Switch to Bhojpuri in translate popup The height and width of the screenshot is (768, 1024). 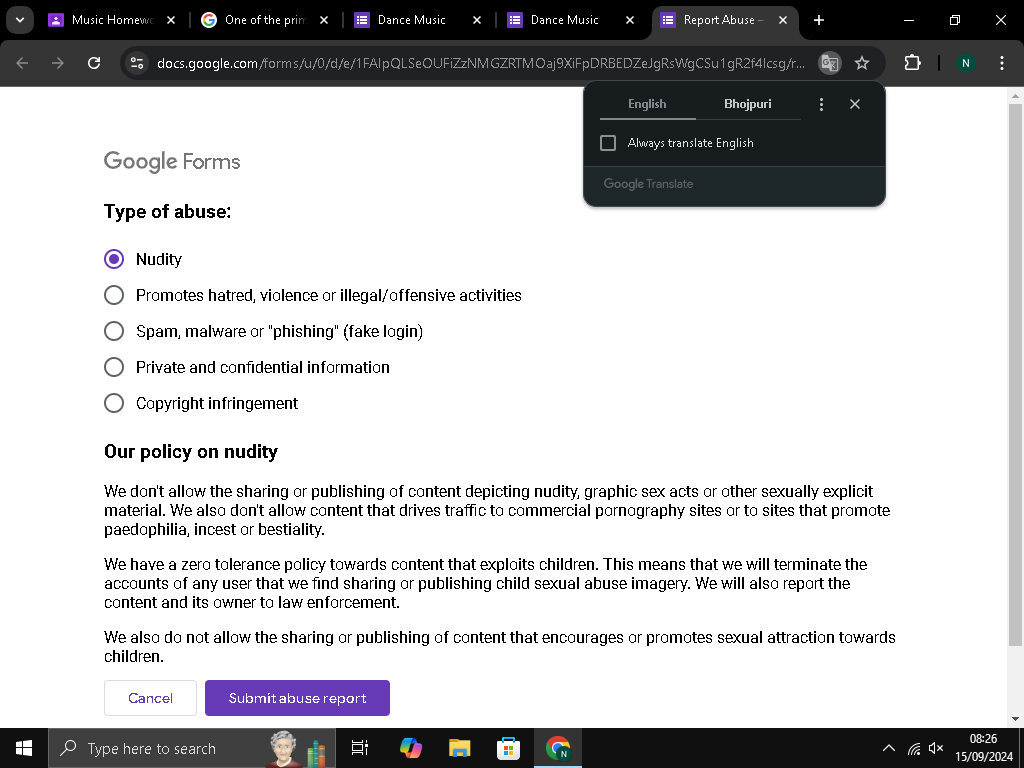[x=748, y=104]
